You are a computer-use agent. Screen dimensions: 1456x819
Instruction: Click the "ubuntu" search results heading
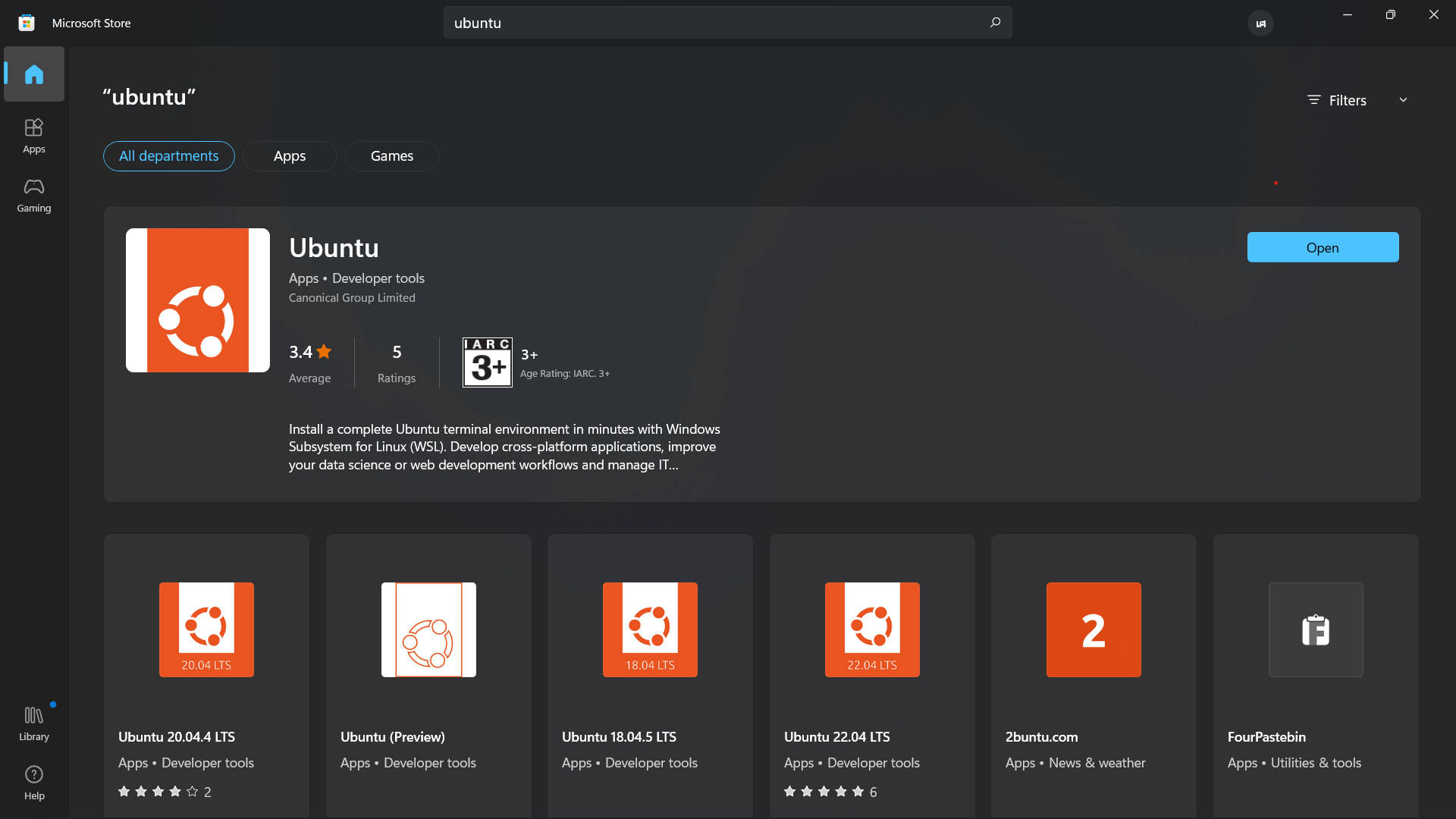point(149,97)
